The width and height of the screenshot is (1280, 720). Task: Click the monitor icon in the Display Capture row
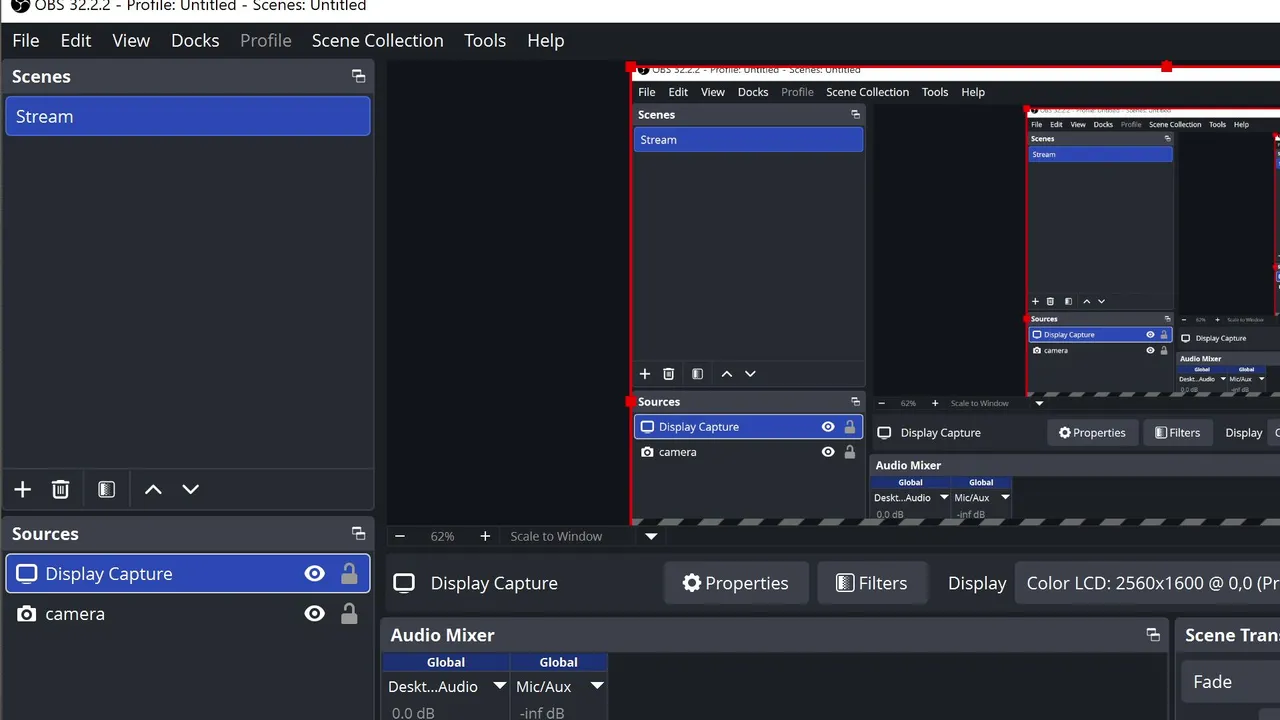(x=27, y=574)
